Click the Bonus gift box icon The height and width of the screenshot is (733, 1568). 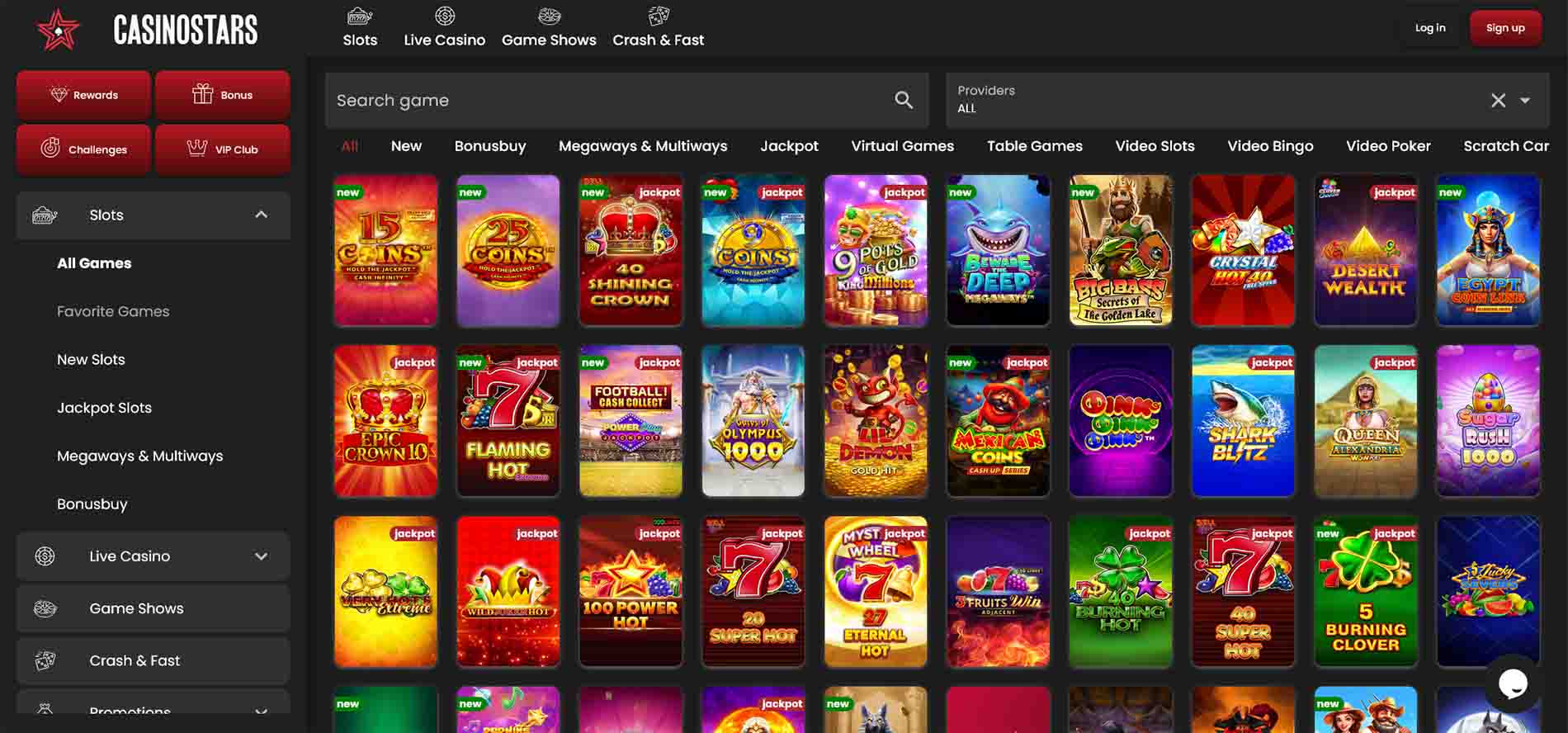[x=202, y=93]
